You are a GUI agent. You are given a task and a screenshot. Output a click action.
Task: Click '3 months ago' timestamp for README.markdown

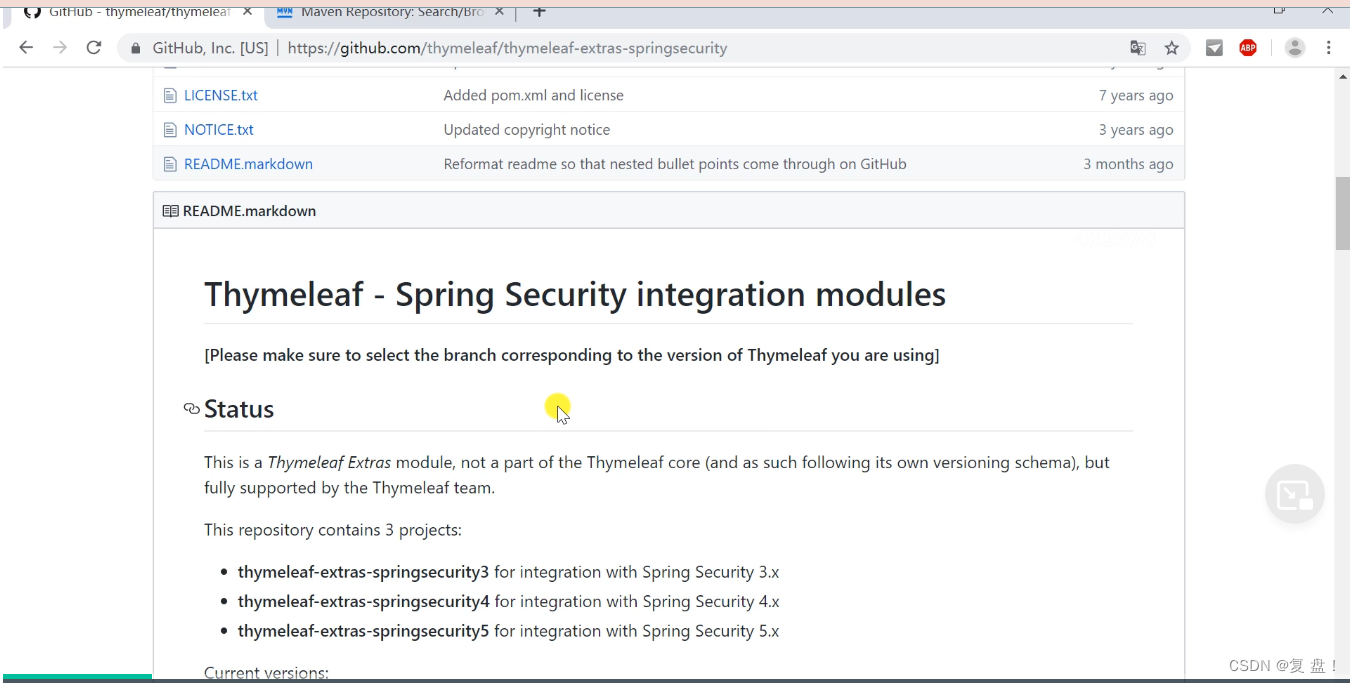[x=1128, y=164]
